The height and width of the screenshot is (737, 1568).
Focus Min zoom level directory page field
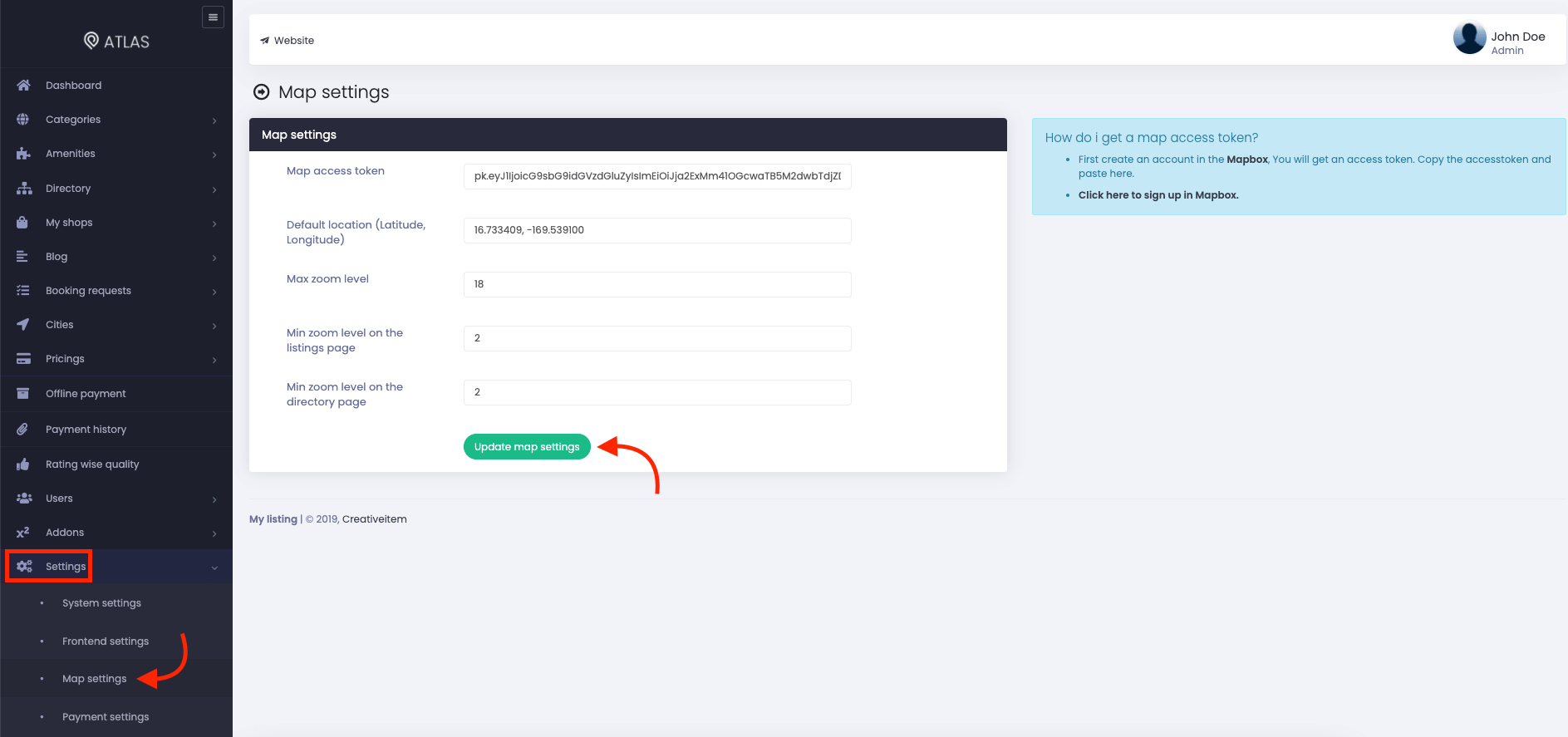657,392
